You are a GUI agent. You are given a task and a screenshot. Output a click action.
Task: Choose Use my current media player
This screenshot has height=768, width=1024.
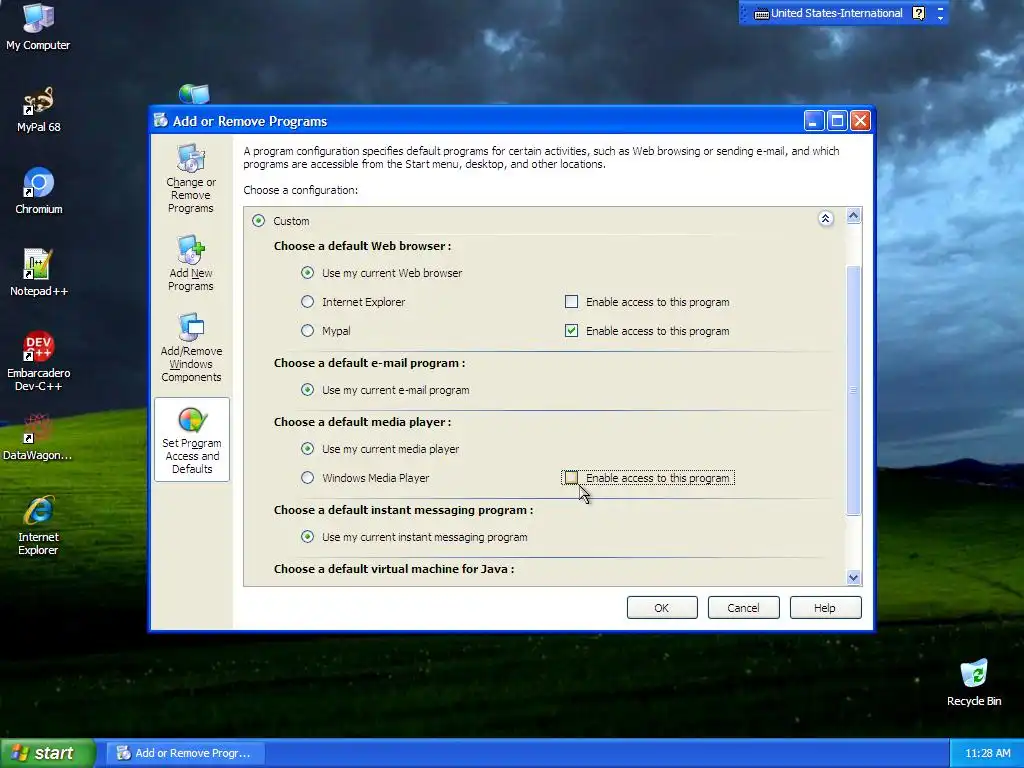click(x=307, y=449)
